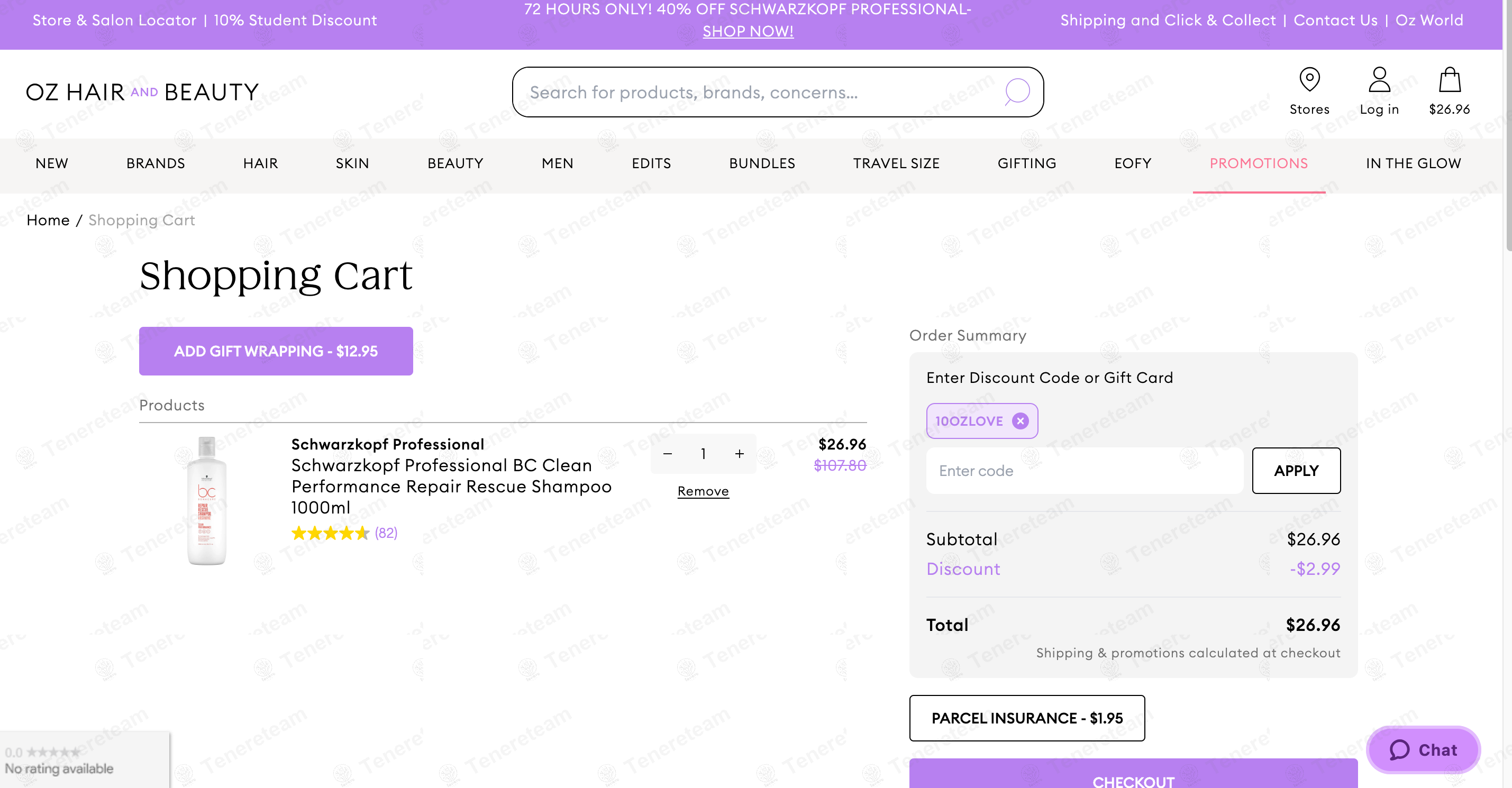The image size is (1512, 788).
Task: Click the product star rating
Action: [x=331, y=533]
